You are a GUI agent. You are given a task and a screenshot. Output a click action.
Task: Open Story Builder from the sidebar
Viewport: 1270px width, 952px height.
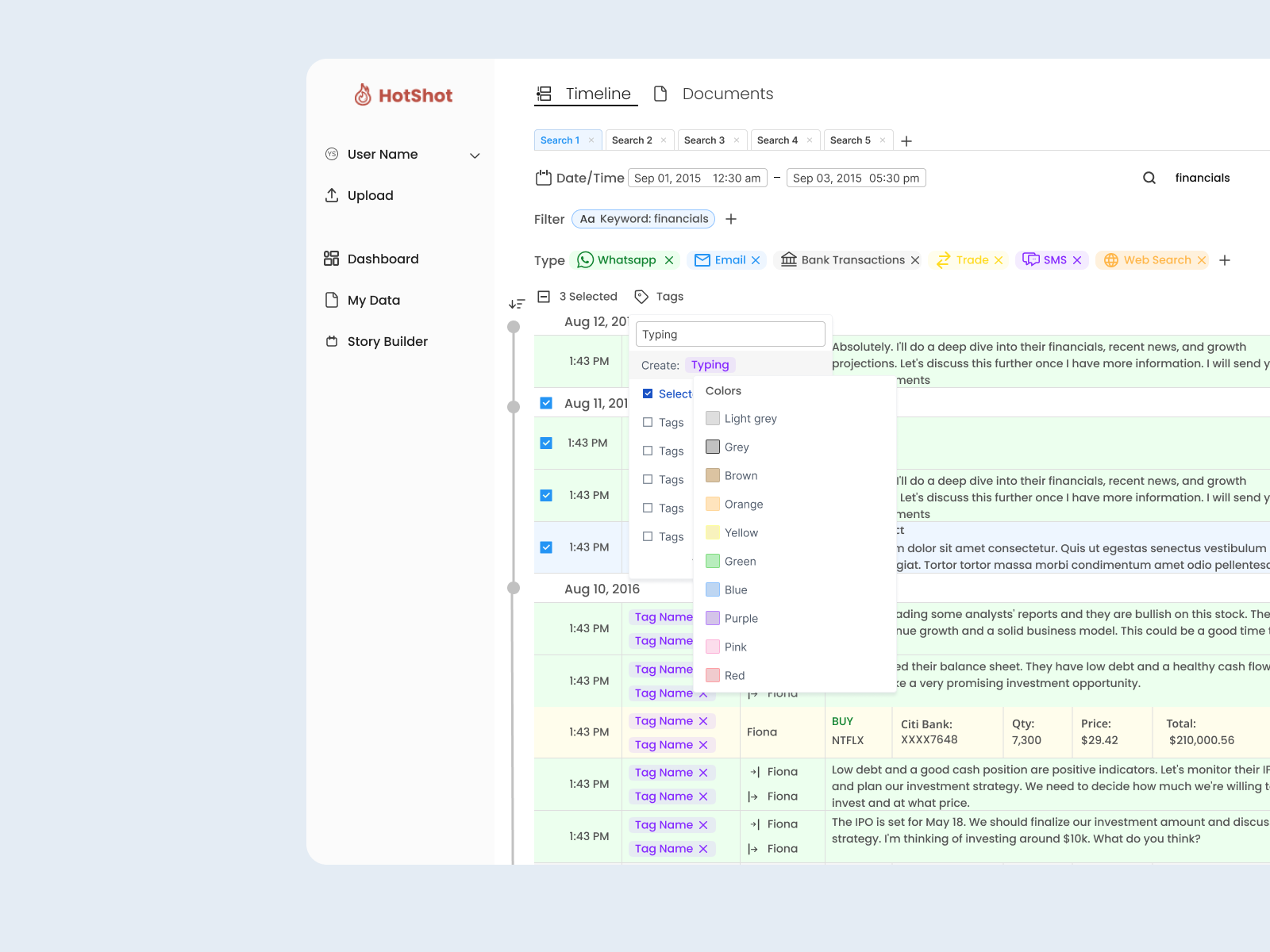click(387, 341)
